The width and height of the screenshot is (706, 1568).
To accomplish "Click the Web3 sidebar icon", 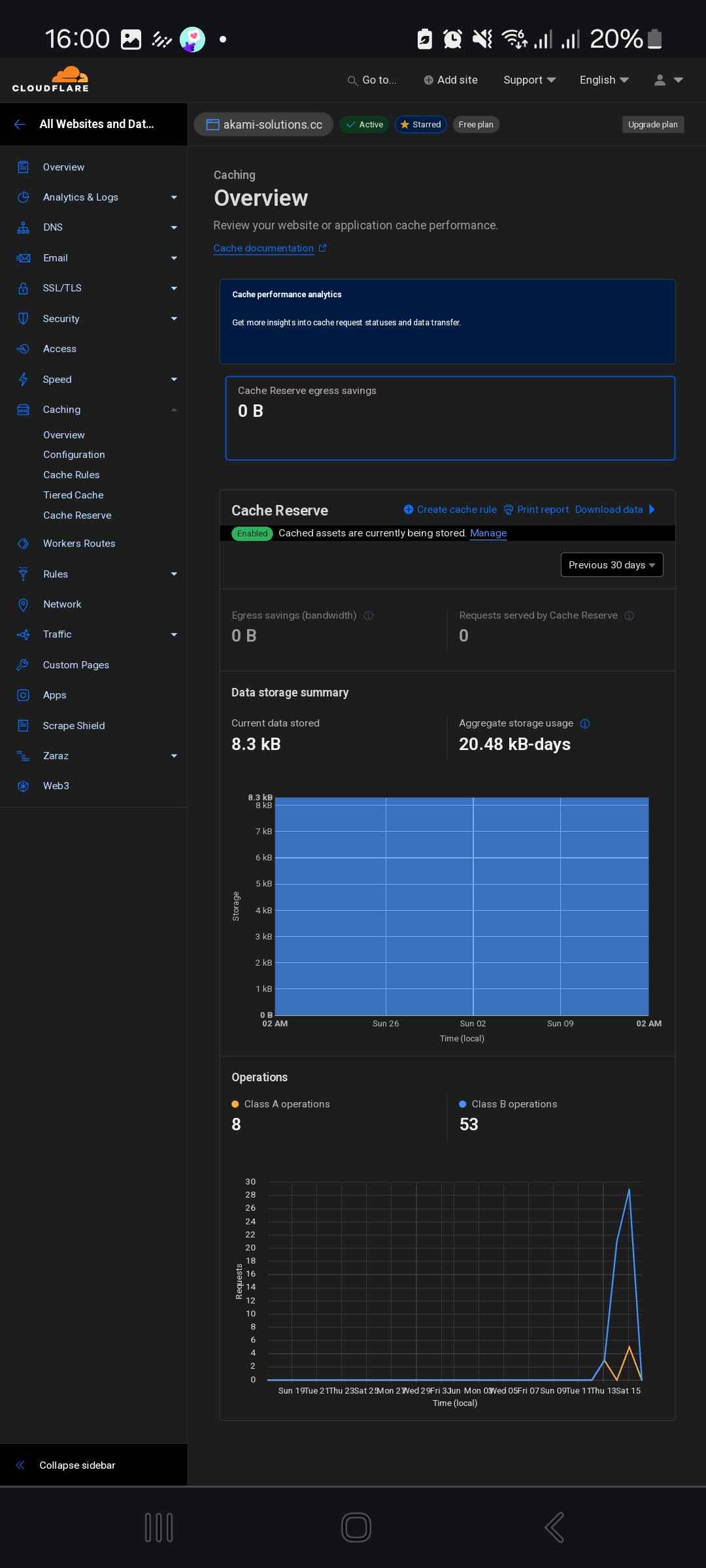I will [23, 786].
